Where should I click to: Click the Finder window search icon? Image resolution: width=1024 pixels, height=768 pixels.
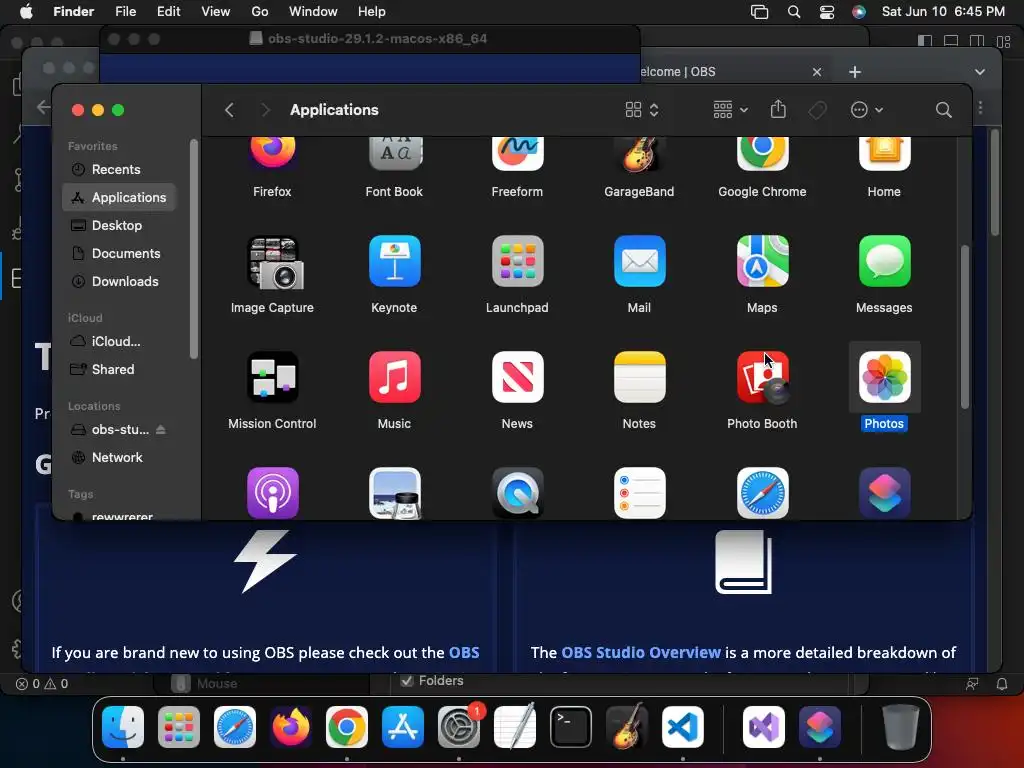[x=943, y=110]
